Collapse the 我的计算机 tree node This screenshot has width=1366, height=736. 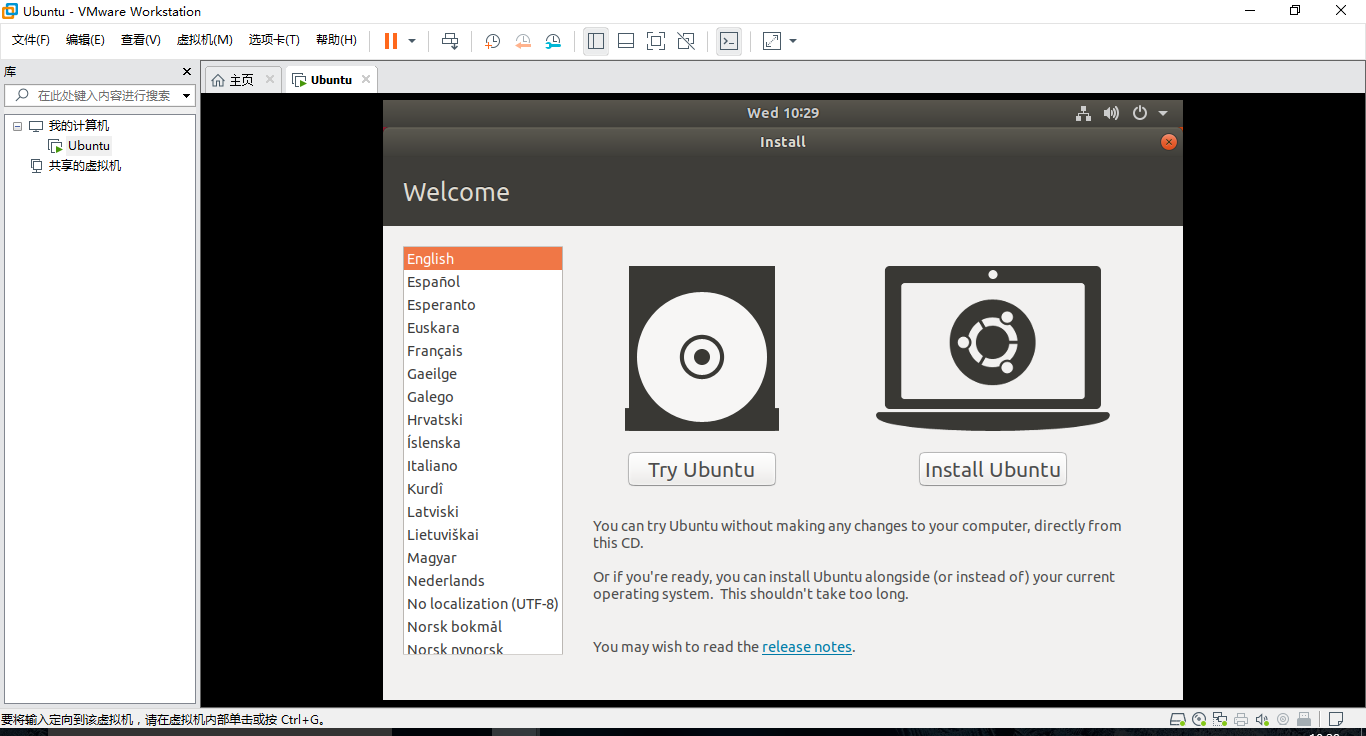(17, 126)
